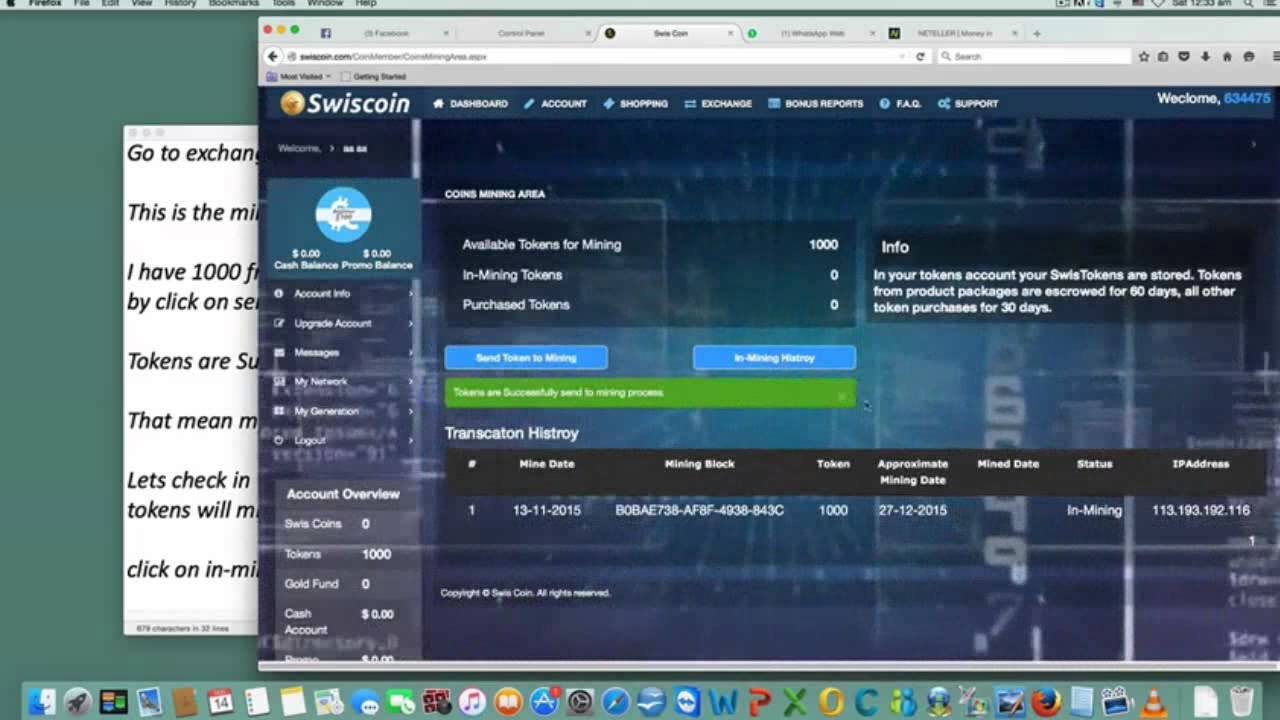Open the Tools menu in the menu bar
1280x720 pixels.
tap(283, 4)
